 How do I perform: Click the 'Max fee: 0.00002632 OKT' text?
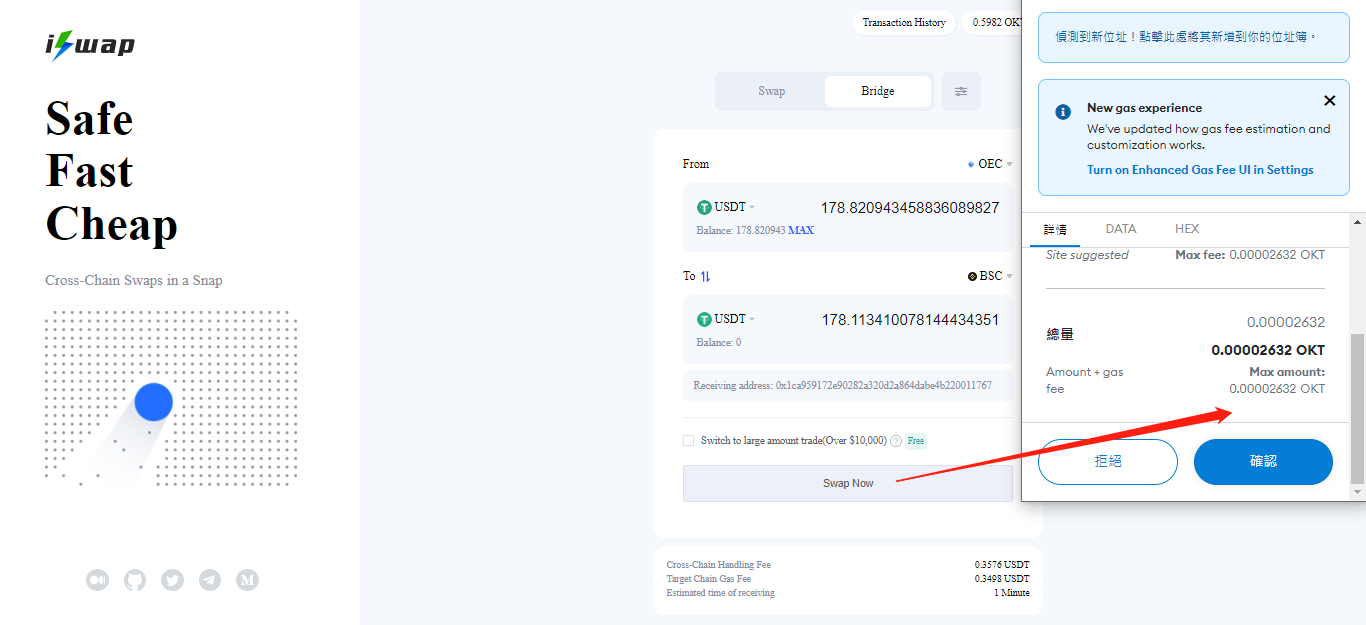(1250, 255)
